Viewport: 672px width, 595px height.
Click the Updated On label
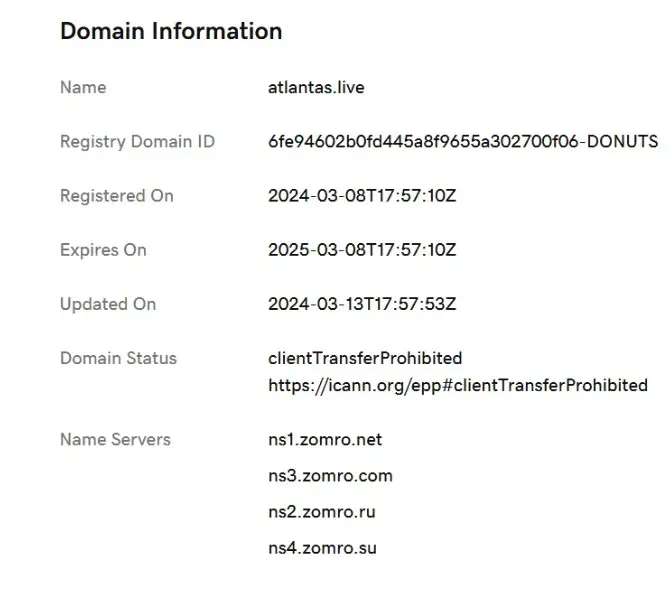[x=108, y=304]
